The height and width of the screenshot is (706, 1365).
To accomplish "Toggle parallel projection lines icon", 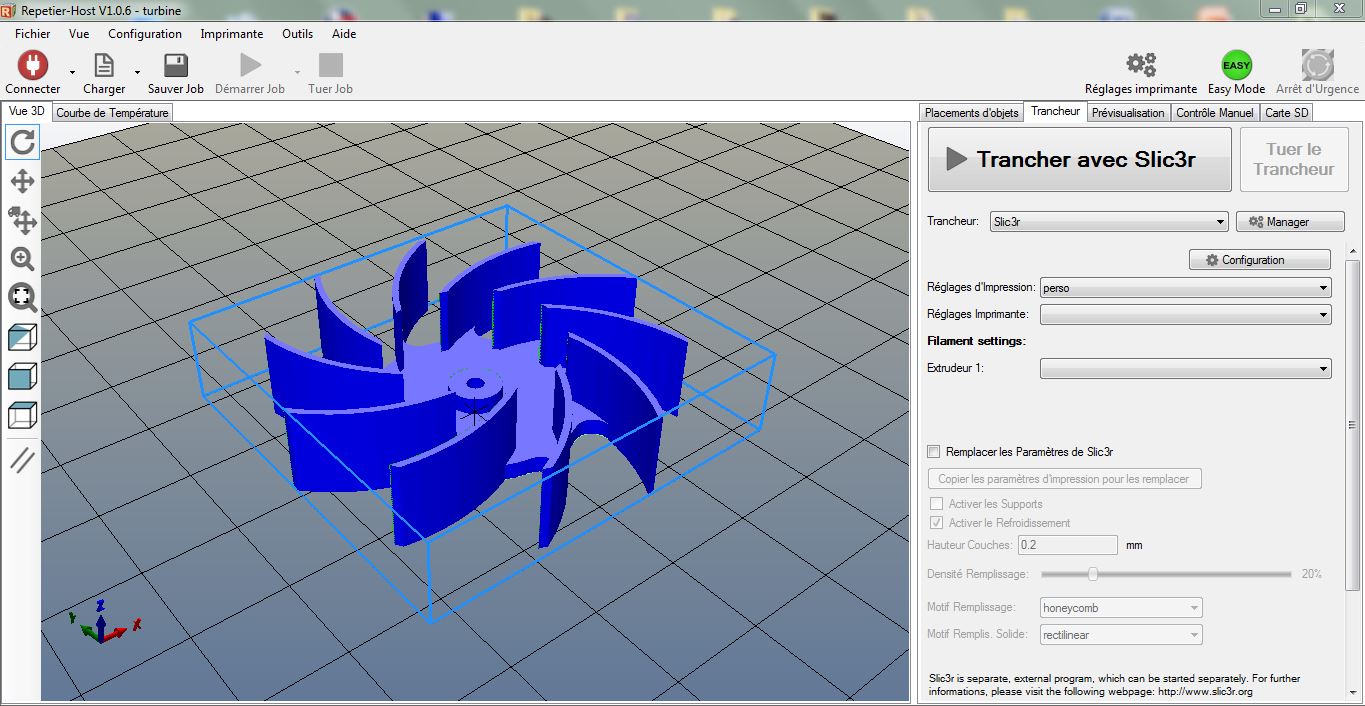I will (x=22, y=460).
